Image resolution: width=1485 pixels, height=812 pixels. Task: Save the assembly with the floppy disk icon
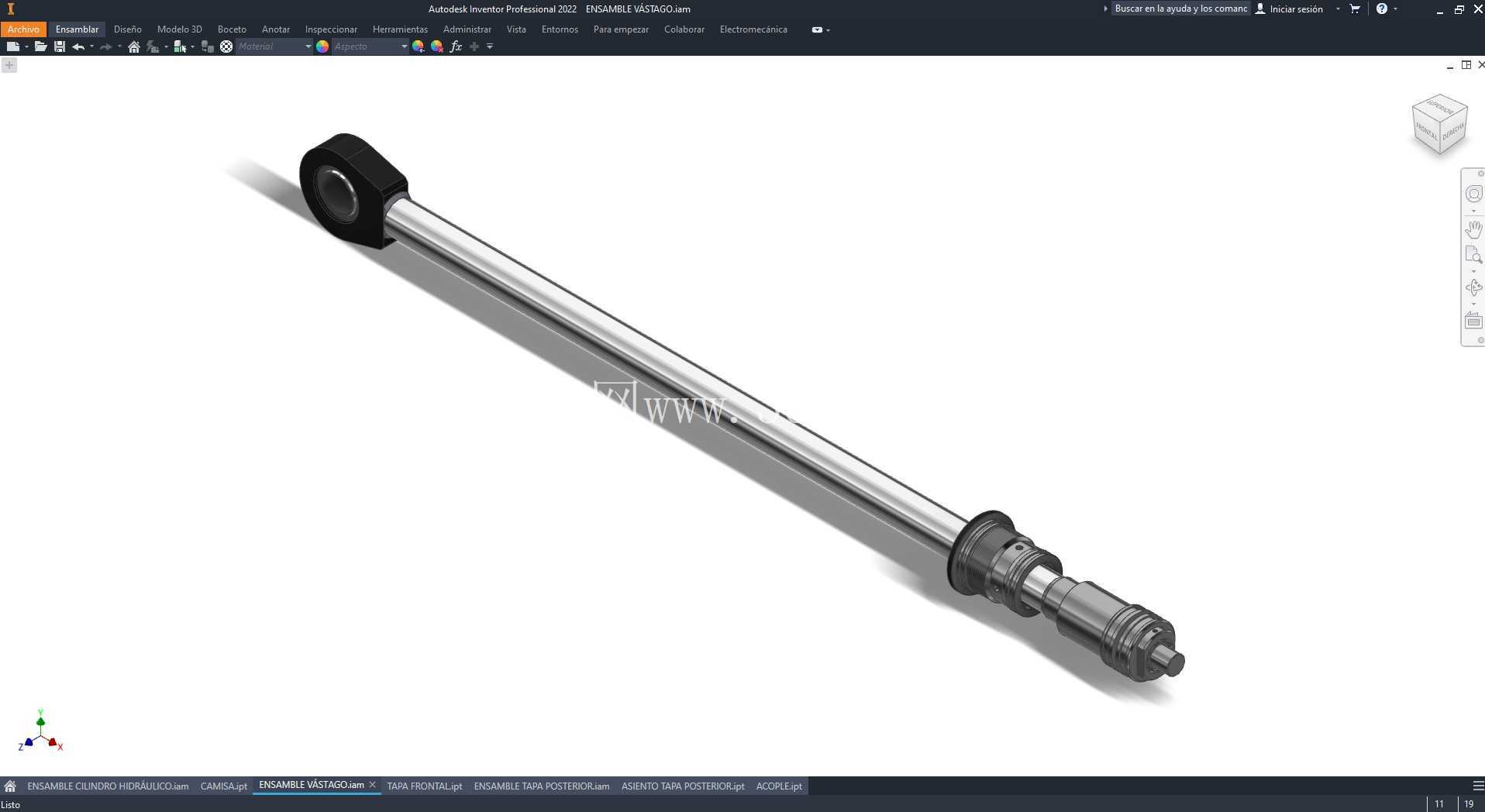pos(60,46)
